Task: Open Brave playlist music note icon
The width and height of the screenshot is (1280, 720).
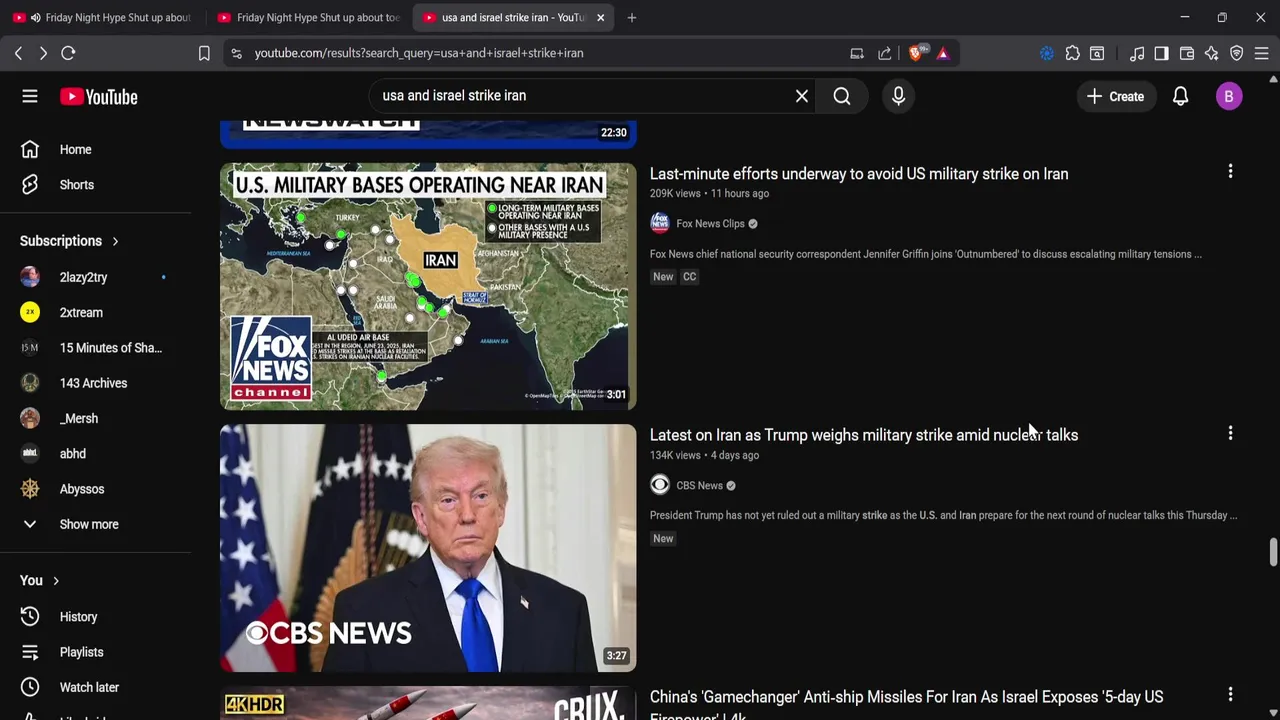Action: coord(1137,53)
